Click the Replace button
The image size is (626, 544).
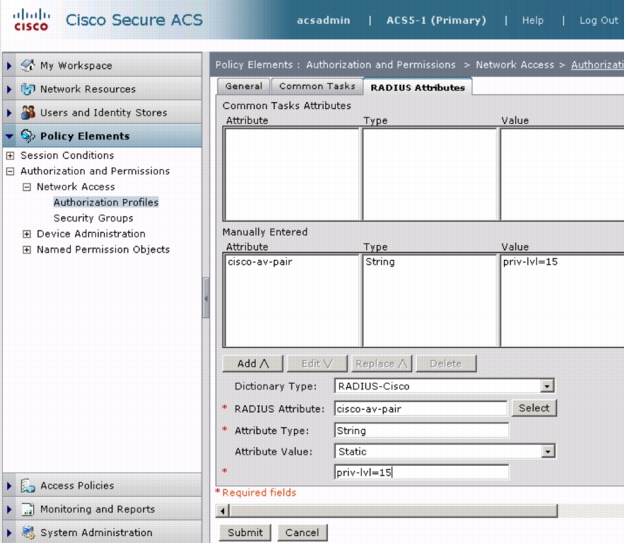382,364
